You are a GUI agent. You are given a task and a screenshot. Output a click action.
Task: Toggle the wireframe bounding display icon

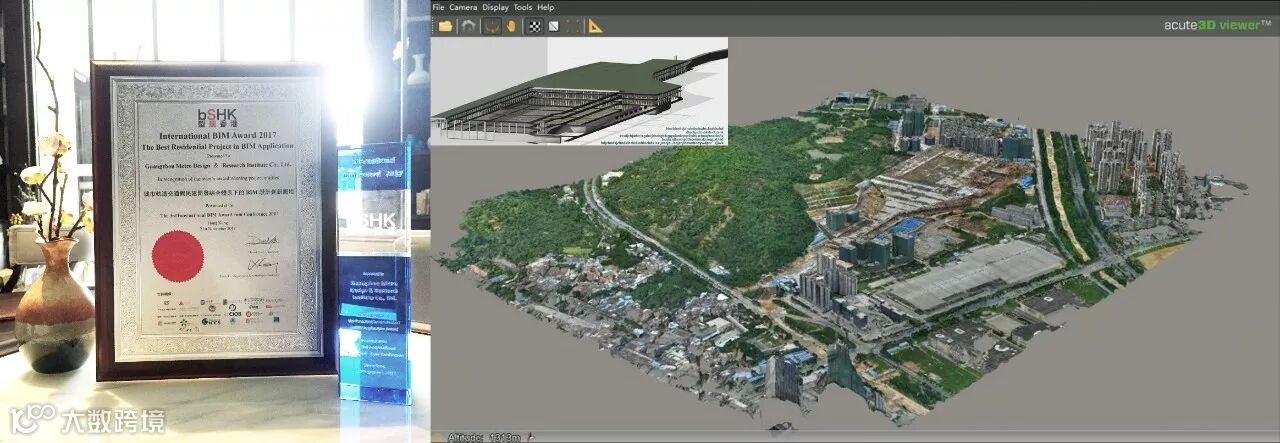(572, 26)
